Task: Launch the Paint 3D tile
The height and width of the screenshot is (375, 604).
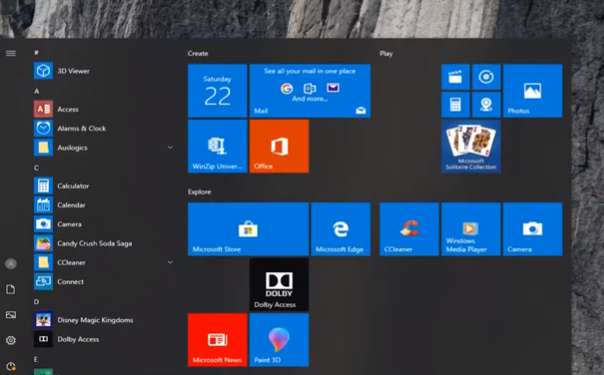Action: tap(279, 340)
